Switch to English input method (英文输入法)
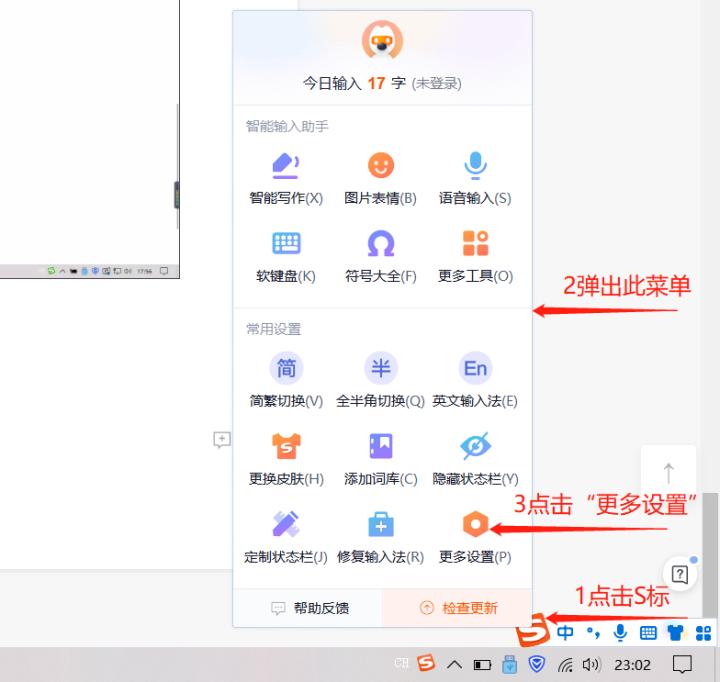Image resolution: width=720 pixels, height=682 pixels. (x=475, y=381)
